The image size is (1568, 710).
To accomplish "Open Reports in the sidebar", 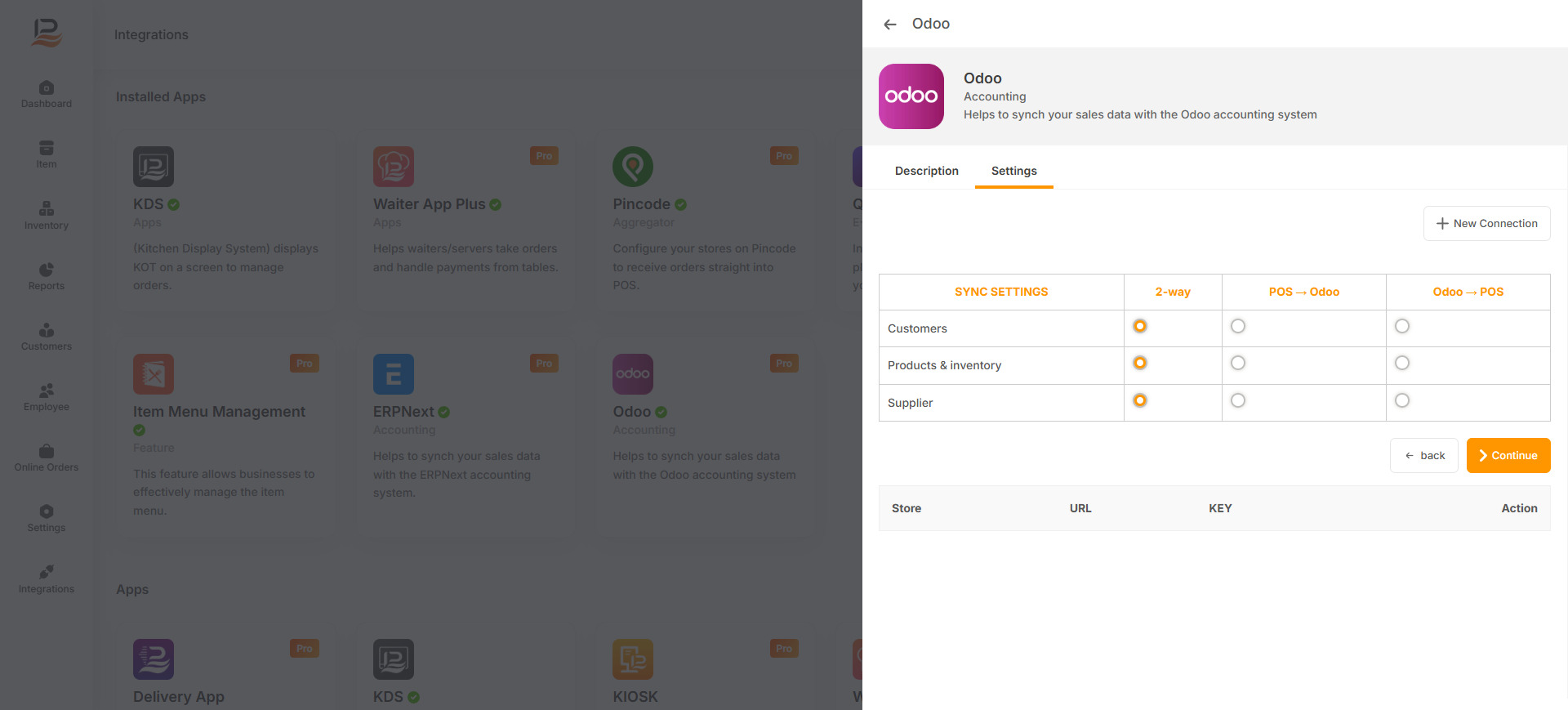I will click(47, 276).
